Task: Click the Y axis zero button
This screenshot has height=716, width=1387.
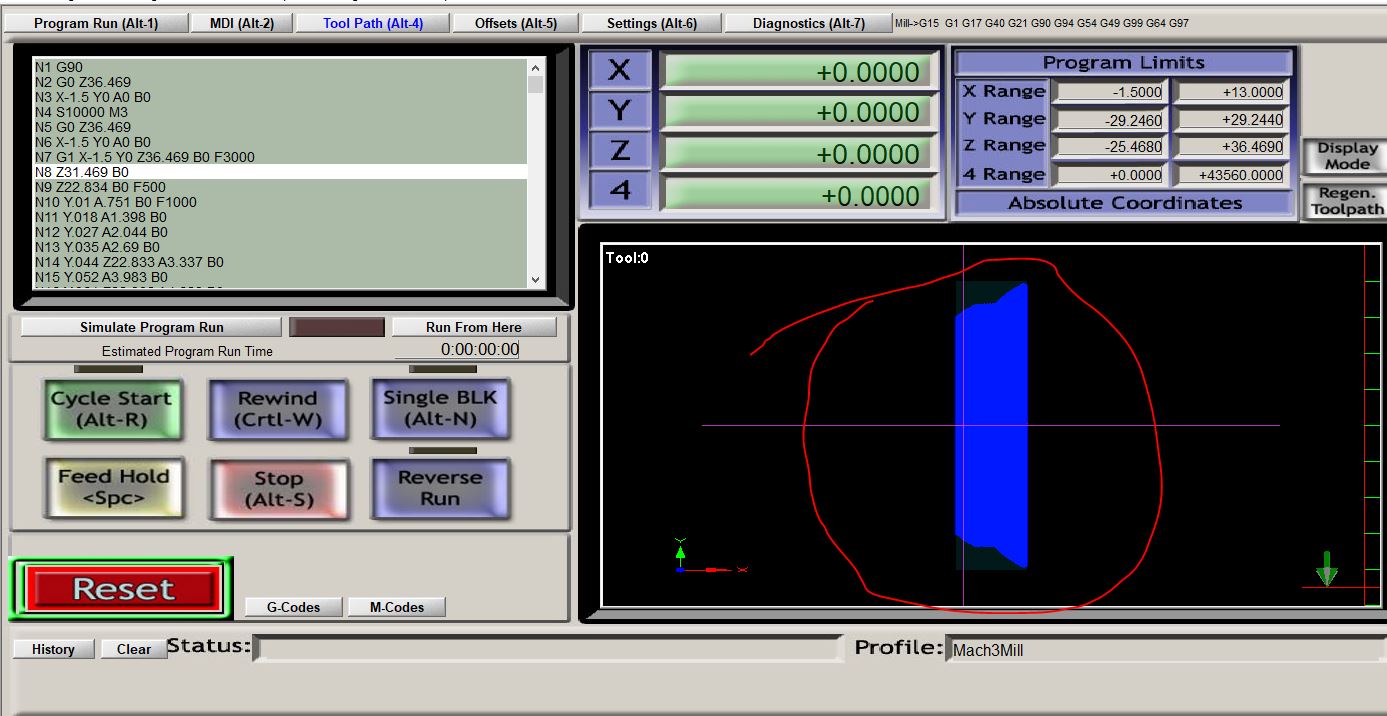Action: 619,112
